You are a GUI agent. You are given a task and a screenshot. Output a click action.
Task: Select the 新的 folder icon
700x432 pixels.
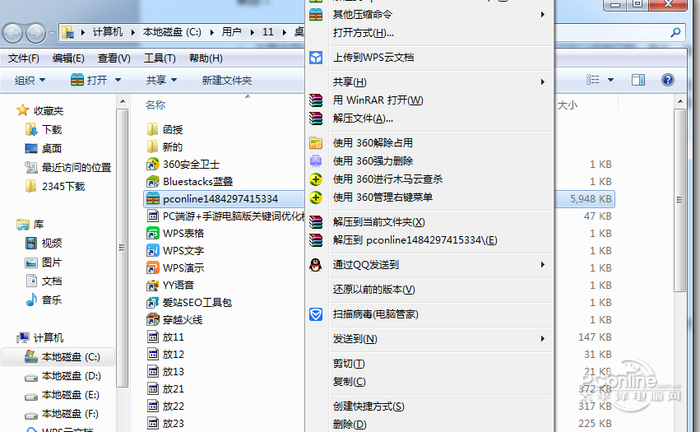[153, 147]
